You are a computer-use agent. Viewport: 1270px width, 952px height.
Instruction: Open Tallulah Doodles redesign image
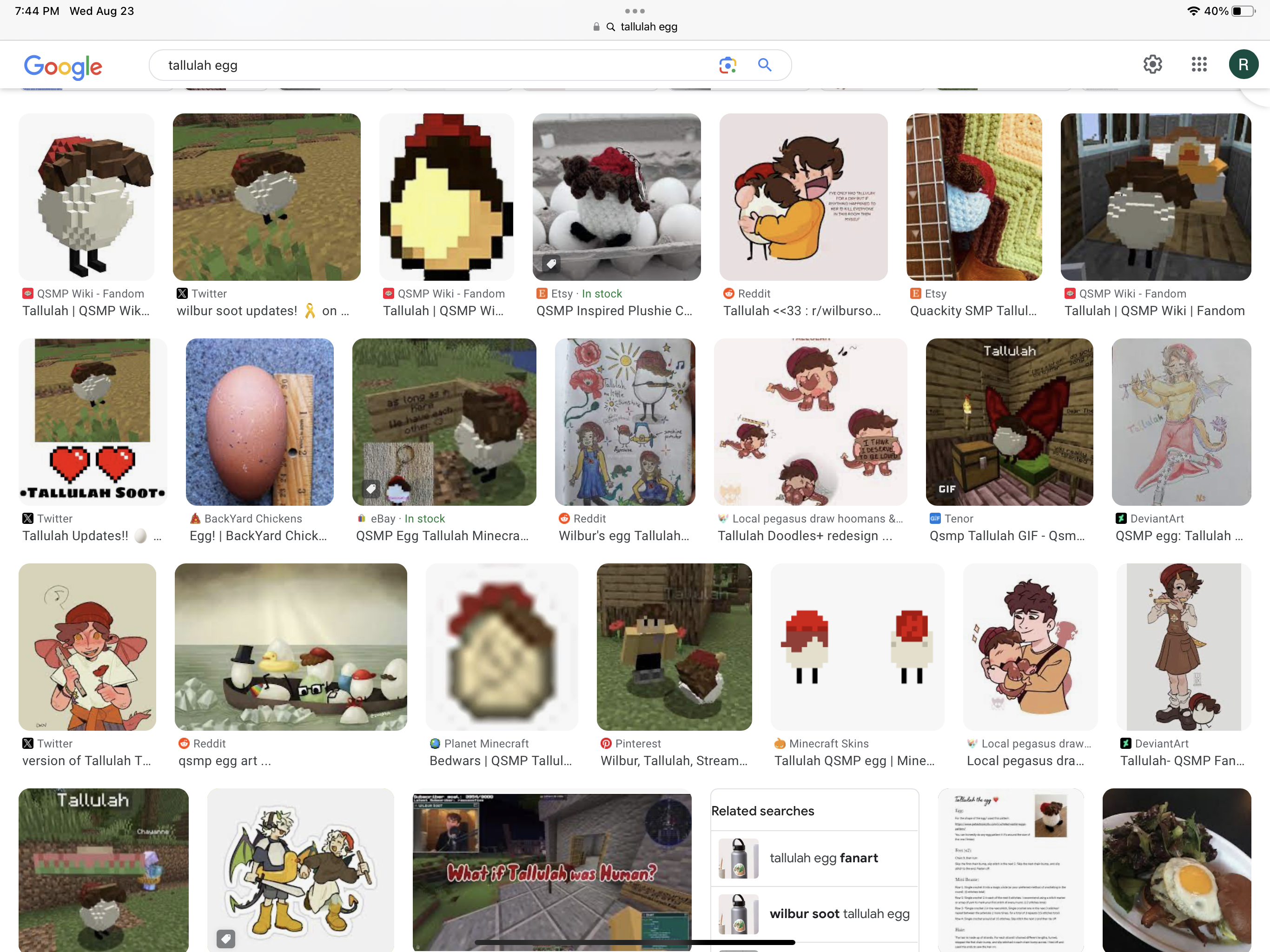(811, 422)
